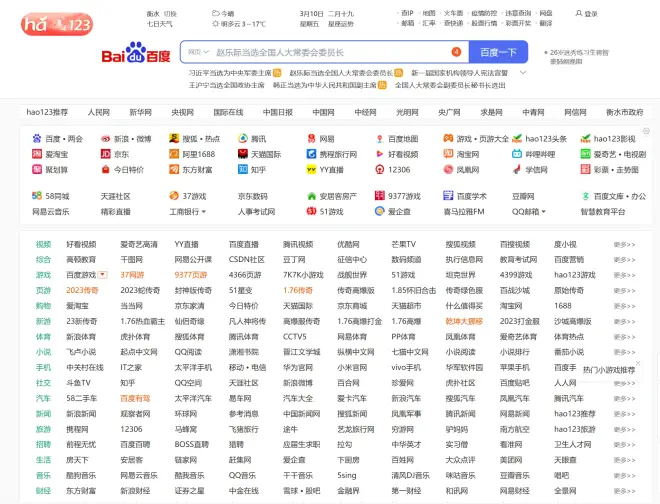
Task: Close the 热门小游戏推荐 popup
Action: (638, 363)
